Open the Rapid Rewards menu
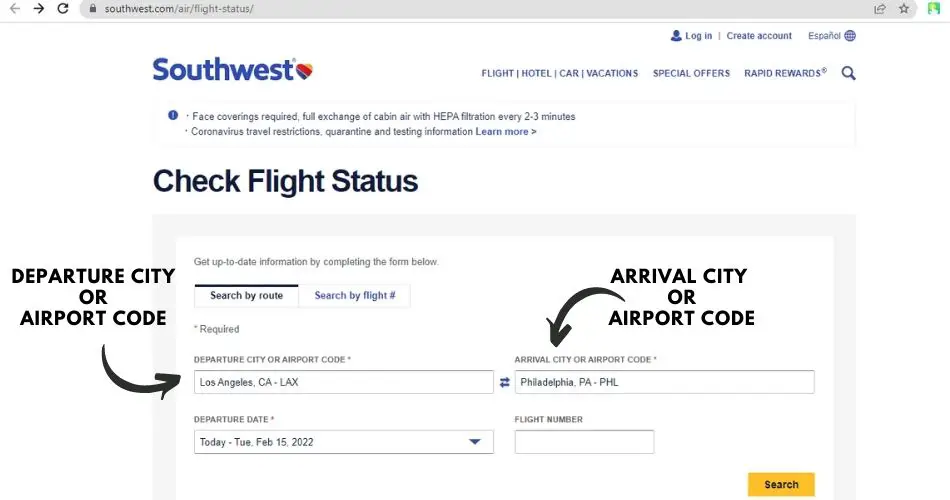 click(x=785, y=73)
